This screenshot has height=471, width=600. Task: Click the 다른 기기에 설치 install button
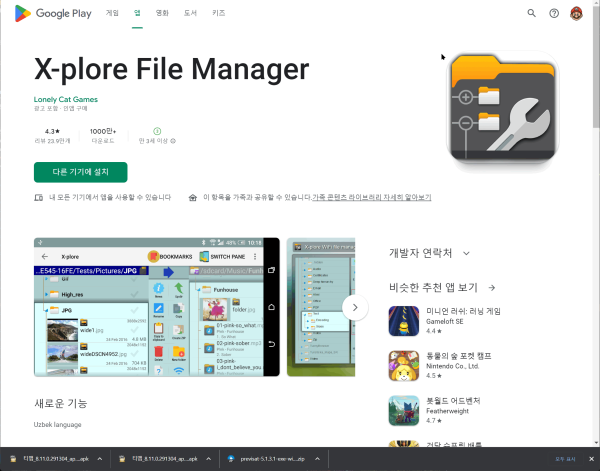[x=80, y=172]
